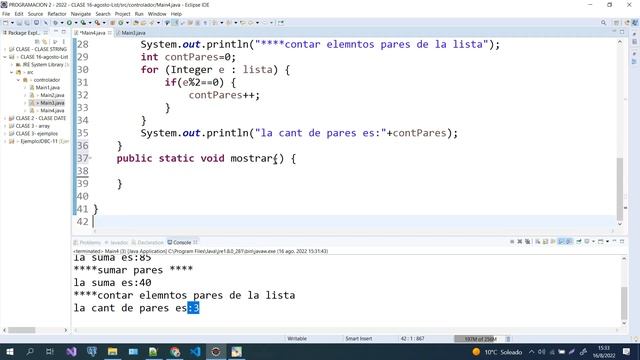640x360 pixels.
Task: Close the Main4.java editor tab
Action: pyautogui.click(x=110, y=33)
